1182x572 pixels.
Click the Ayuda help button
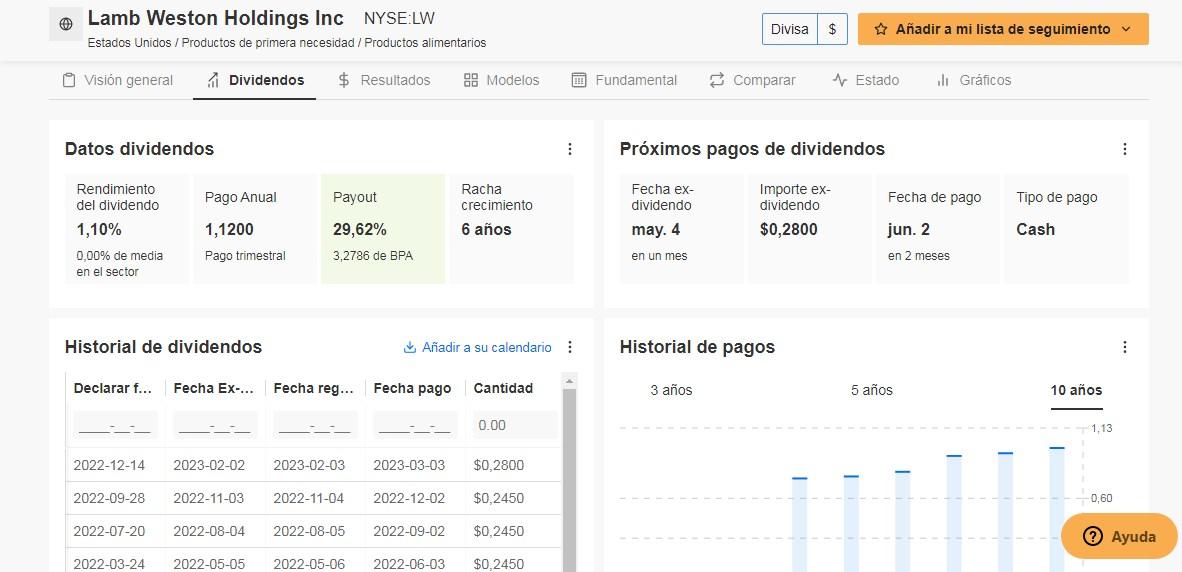(1119, 537)
